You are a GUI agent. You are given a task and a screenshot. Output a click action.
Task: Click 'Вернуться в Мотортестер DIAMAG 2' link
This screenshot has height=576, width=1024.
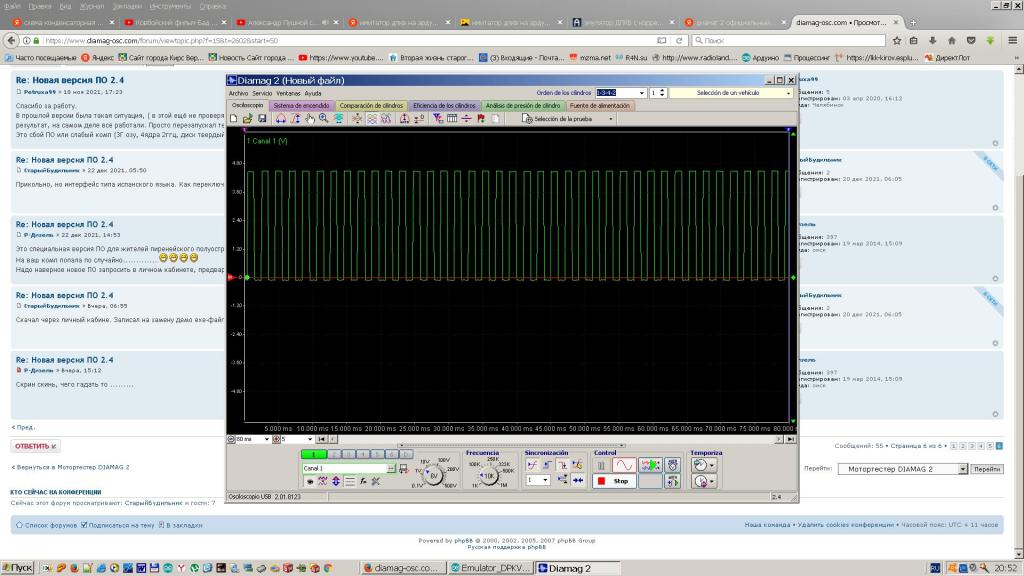click(x=71, y=468)
